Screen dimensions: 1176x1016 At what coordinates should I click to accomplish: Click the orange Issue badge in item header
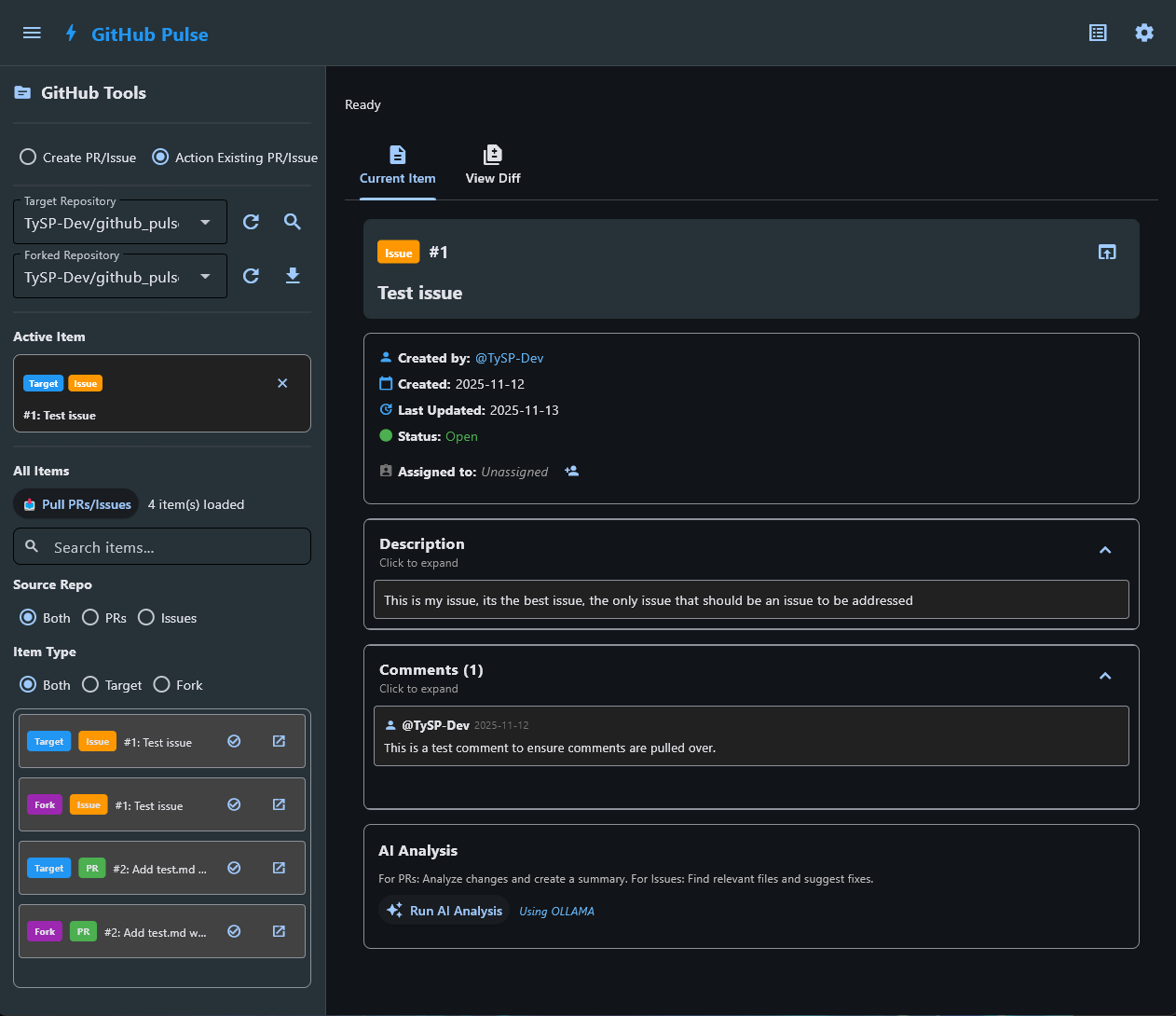pos(399,253)
